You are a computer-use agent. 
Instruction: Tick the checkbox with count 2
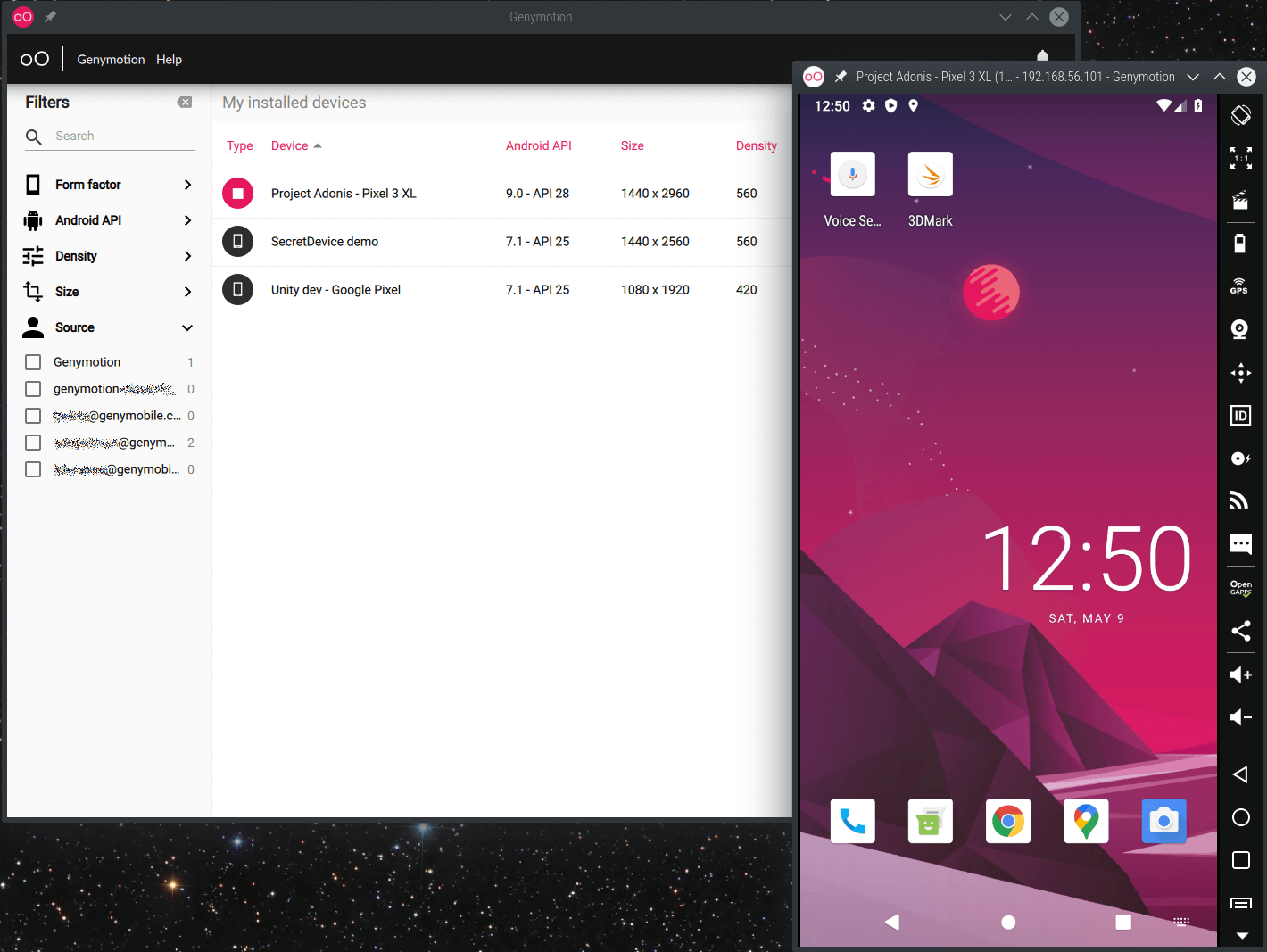(x=33, y=443)
